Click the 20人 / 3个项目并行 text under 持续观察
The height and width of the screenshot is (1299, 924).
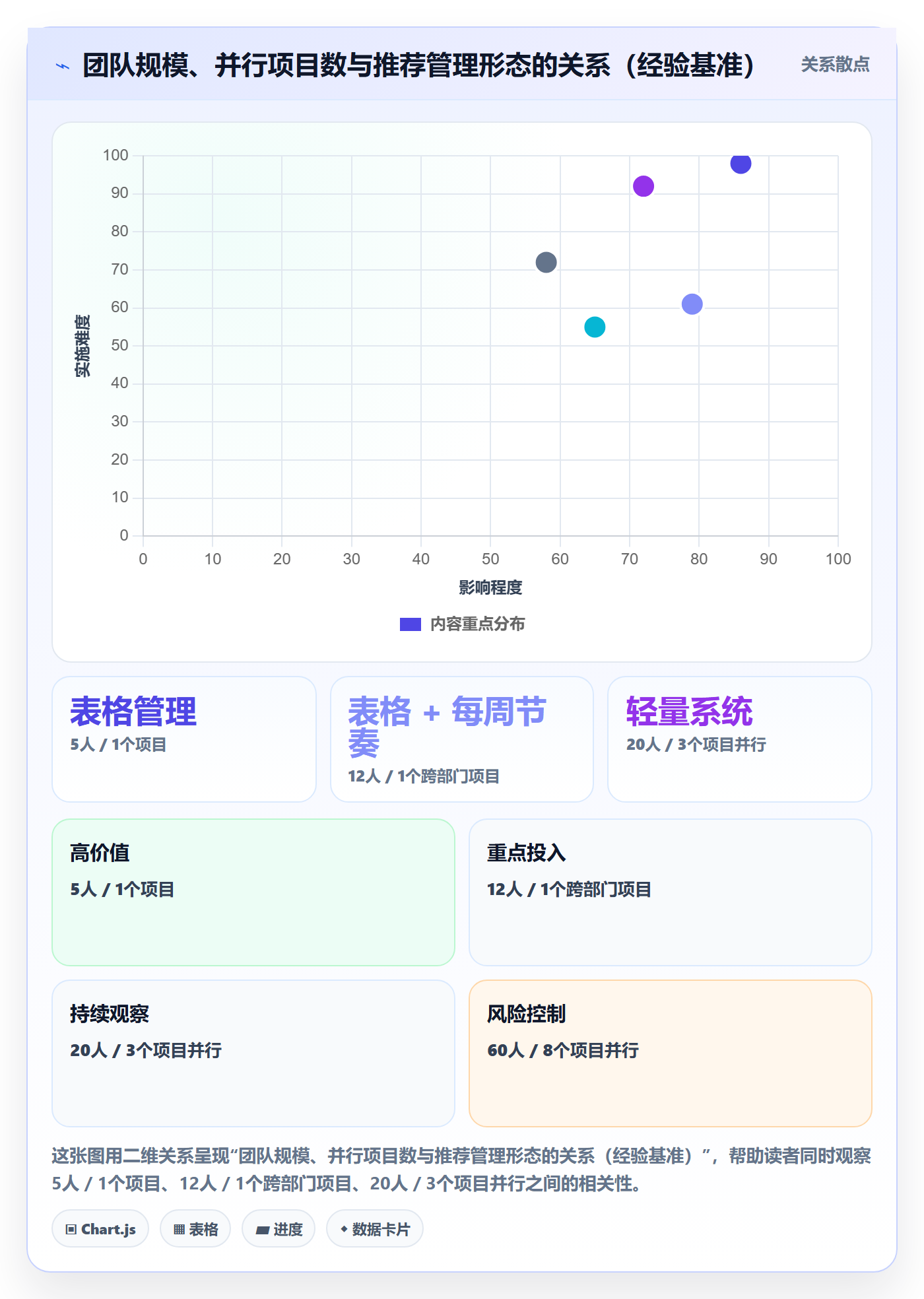(x=146, y=1050)
